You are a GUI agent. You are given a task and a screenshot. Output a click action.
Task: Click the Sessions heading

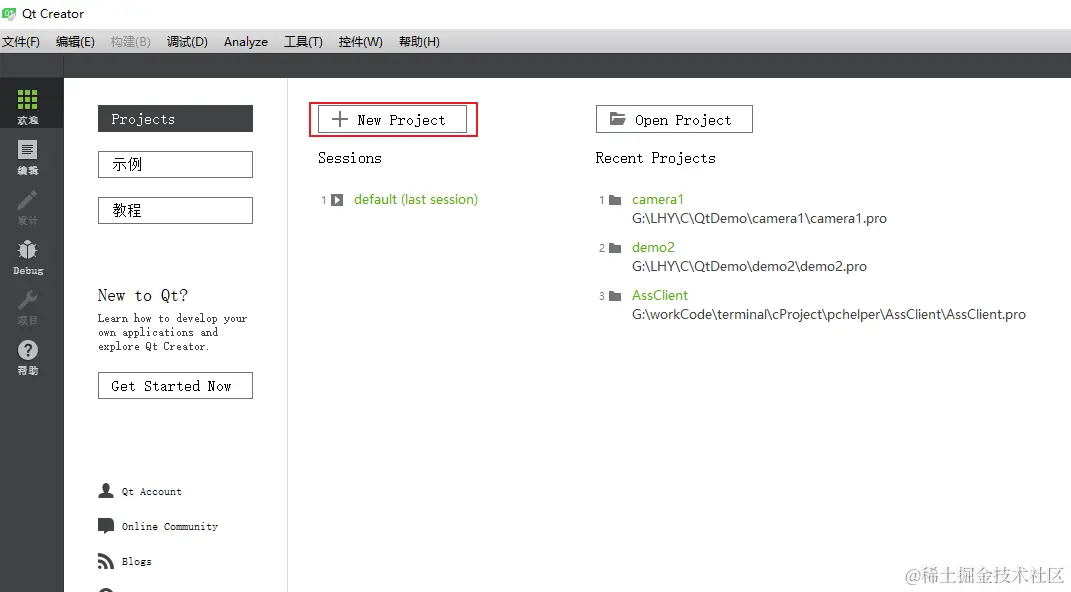tap(350, 158)
